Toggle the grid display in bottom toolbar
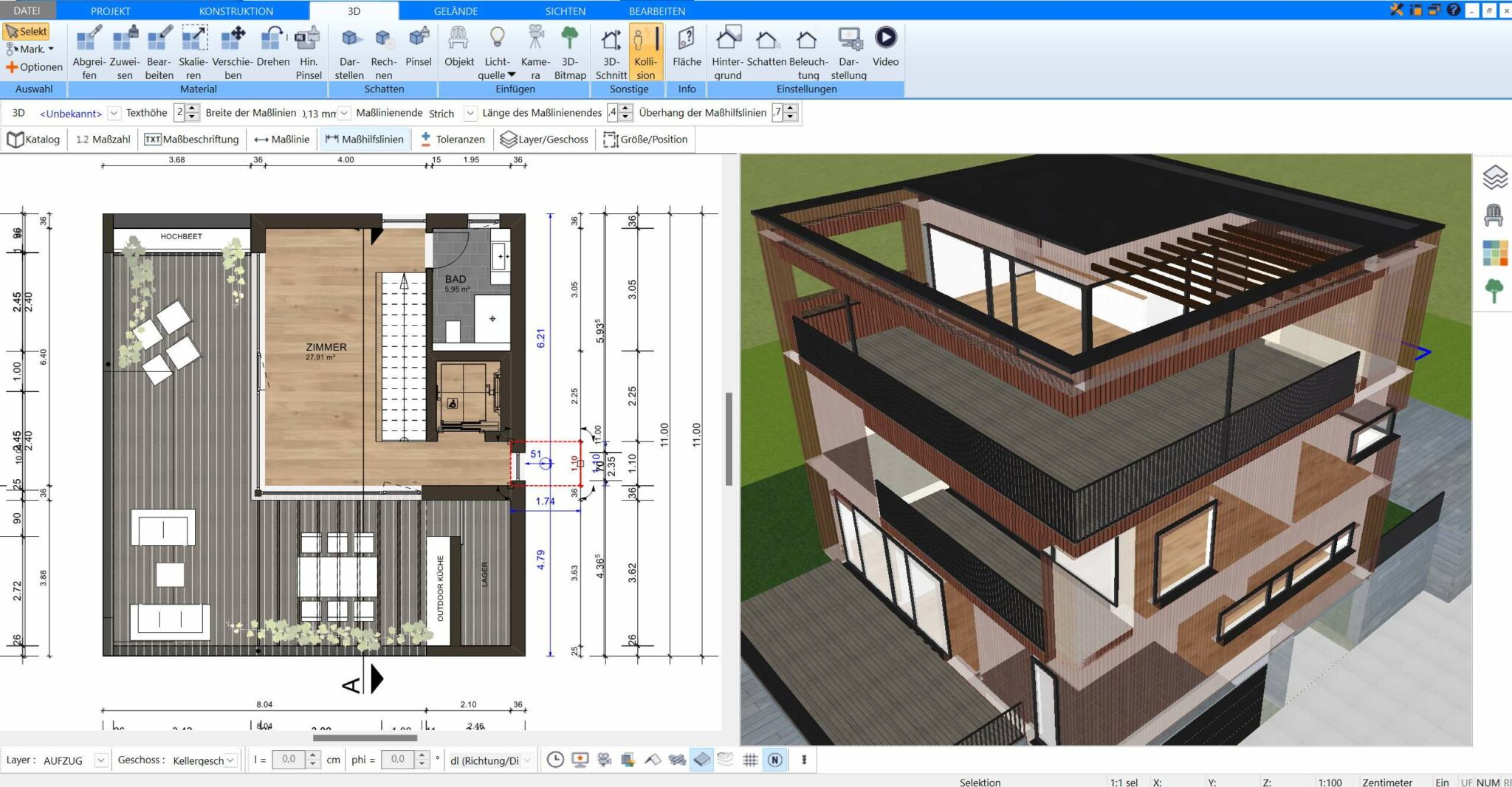Viewport: 1512px width, 787px height. [x=750, y=760]
